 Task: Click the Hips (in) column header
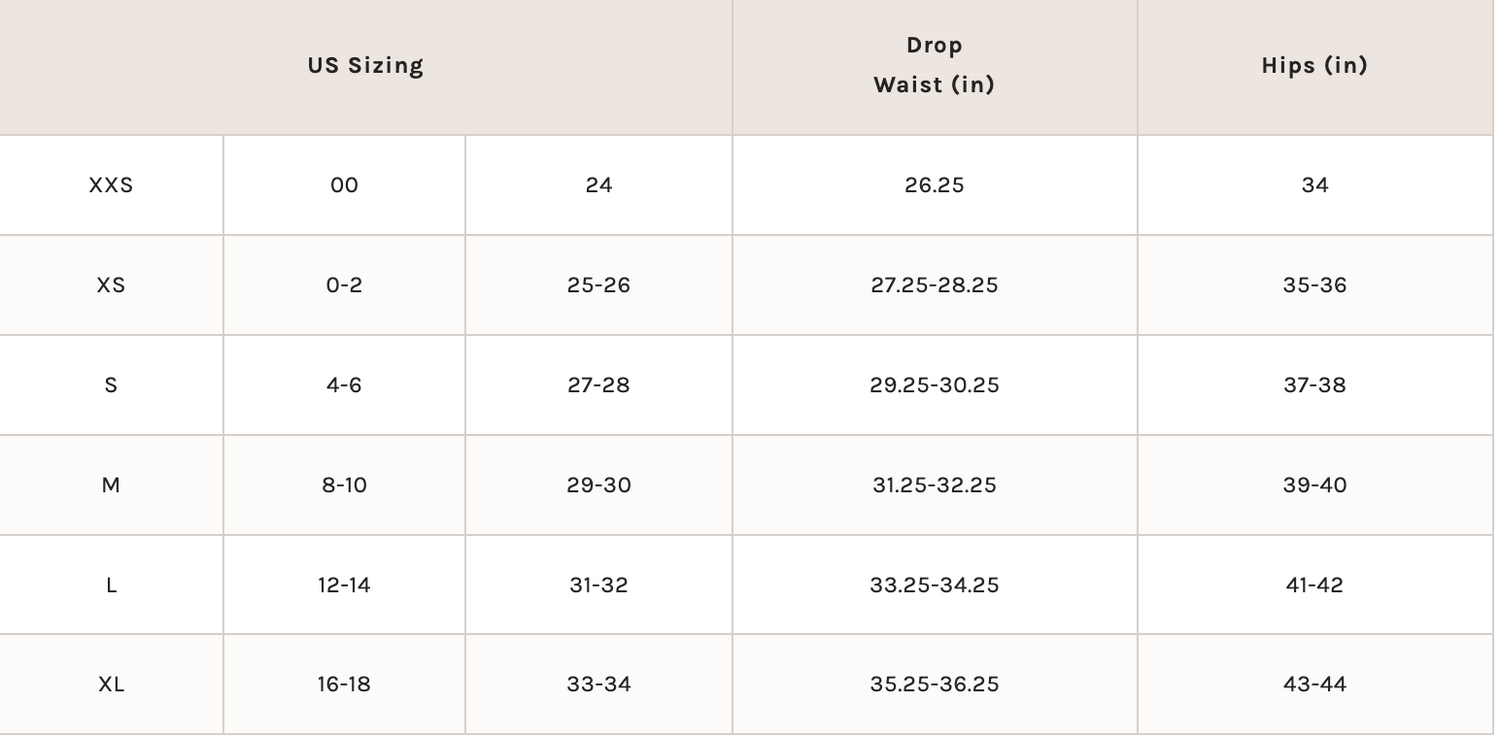coord(1314,66)
